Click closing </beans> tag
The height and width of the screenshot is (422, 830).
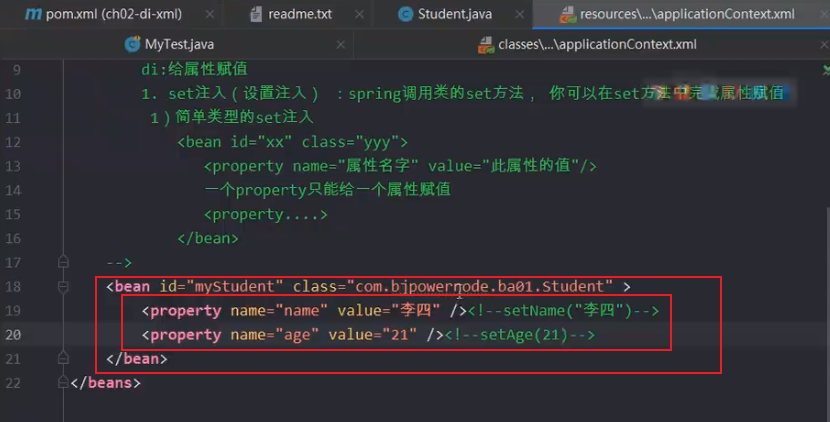coord(106,383)
